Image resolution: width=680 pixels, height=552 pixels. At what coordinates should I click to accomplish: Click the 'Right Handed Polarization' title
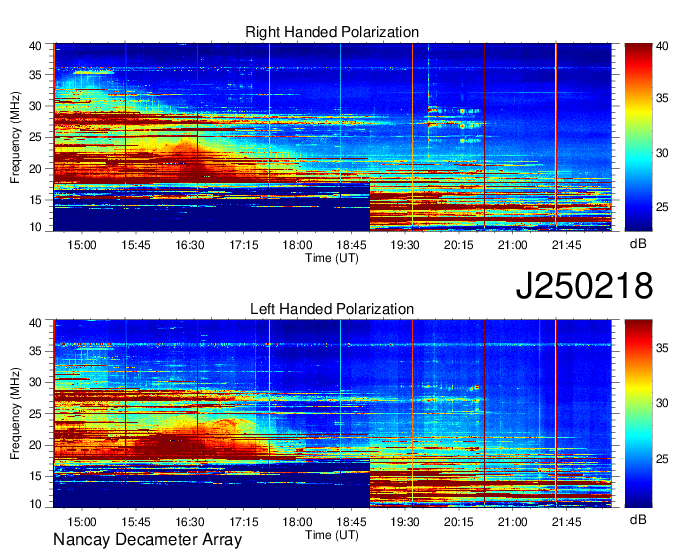[x=332, y=32]
